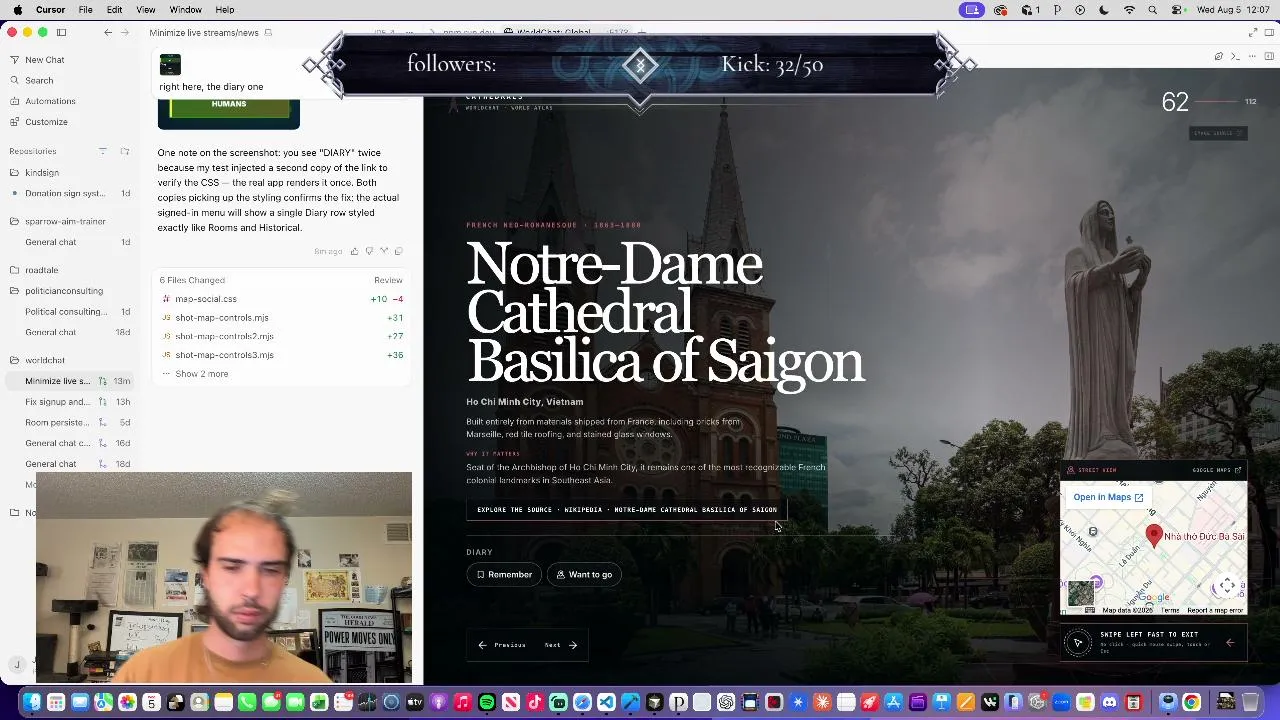Open the Edit menu

click(x=115, y=10)
